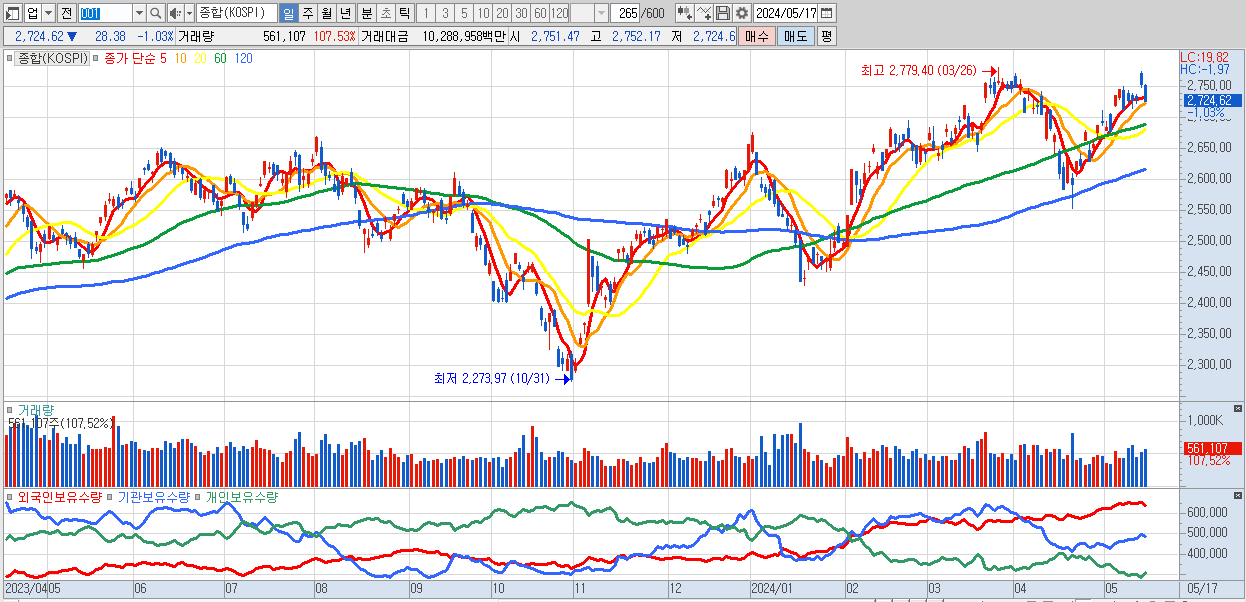The width and height of the screenshot is (1246, 602).
Task: Click the 2024/01 label on date axis
Action: click(x=771, y=589)
